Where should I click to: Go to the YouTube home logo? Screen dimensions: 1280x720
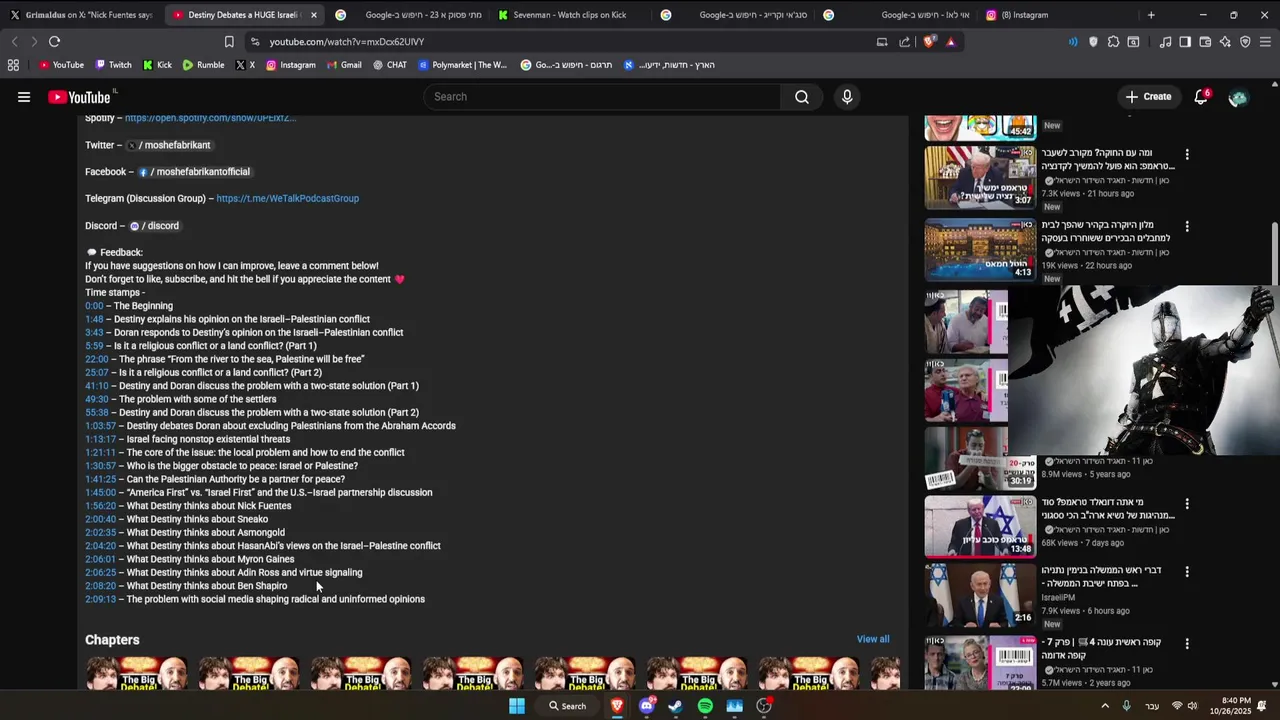(79, 97)
